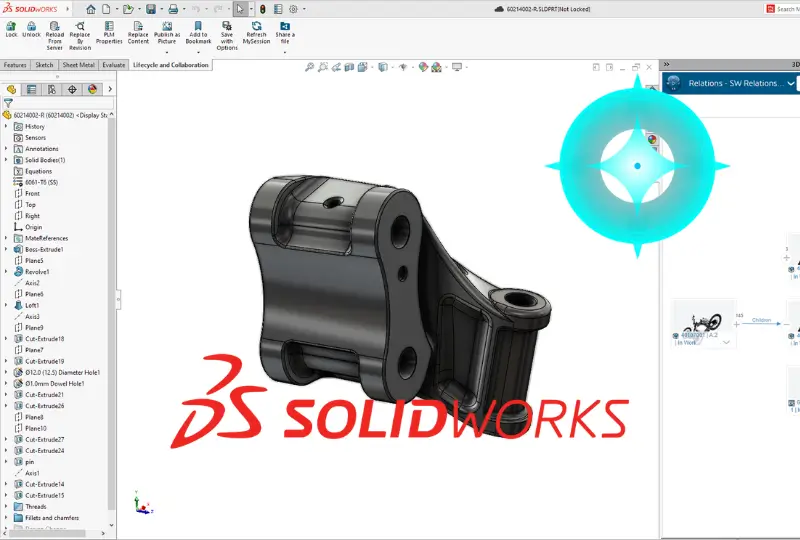Expand the Loft1 feature
Screen dimensions: 800x540
pos(6,305)
